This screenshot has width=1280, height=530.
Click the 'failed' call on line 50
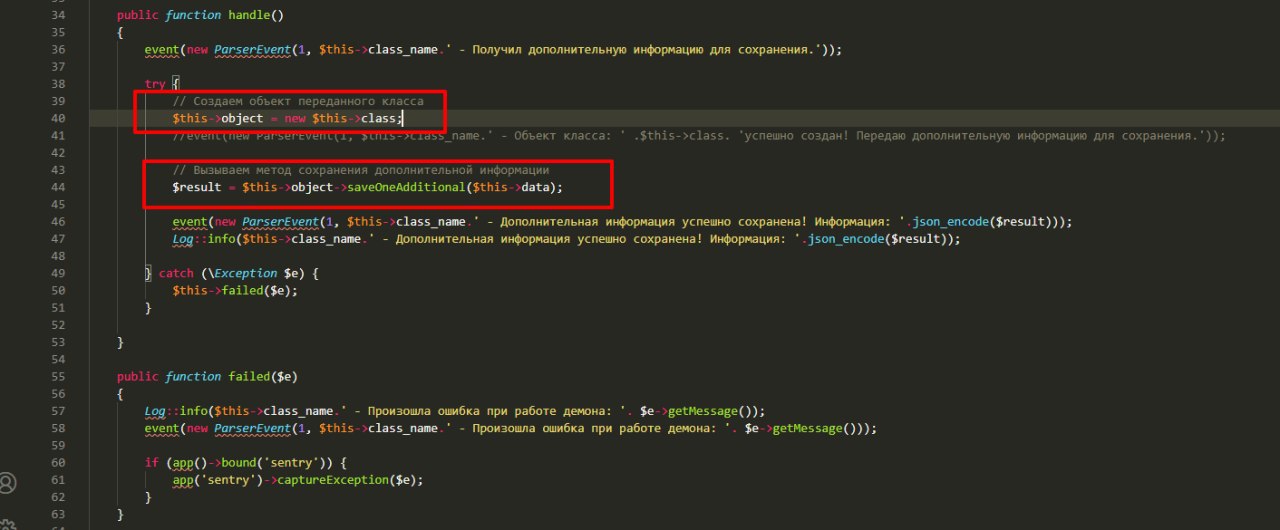click(241, 290)
